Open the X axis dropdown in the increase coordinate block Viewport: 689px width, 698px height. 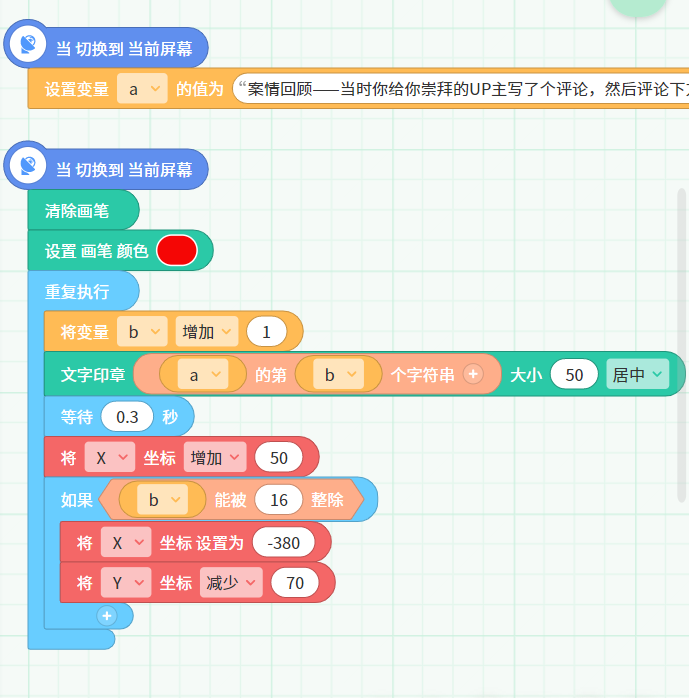pos(110,457)
